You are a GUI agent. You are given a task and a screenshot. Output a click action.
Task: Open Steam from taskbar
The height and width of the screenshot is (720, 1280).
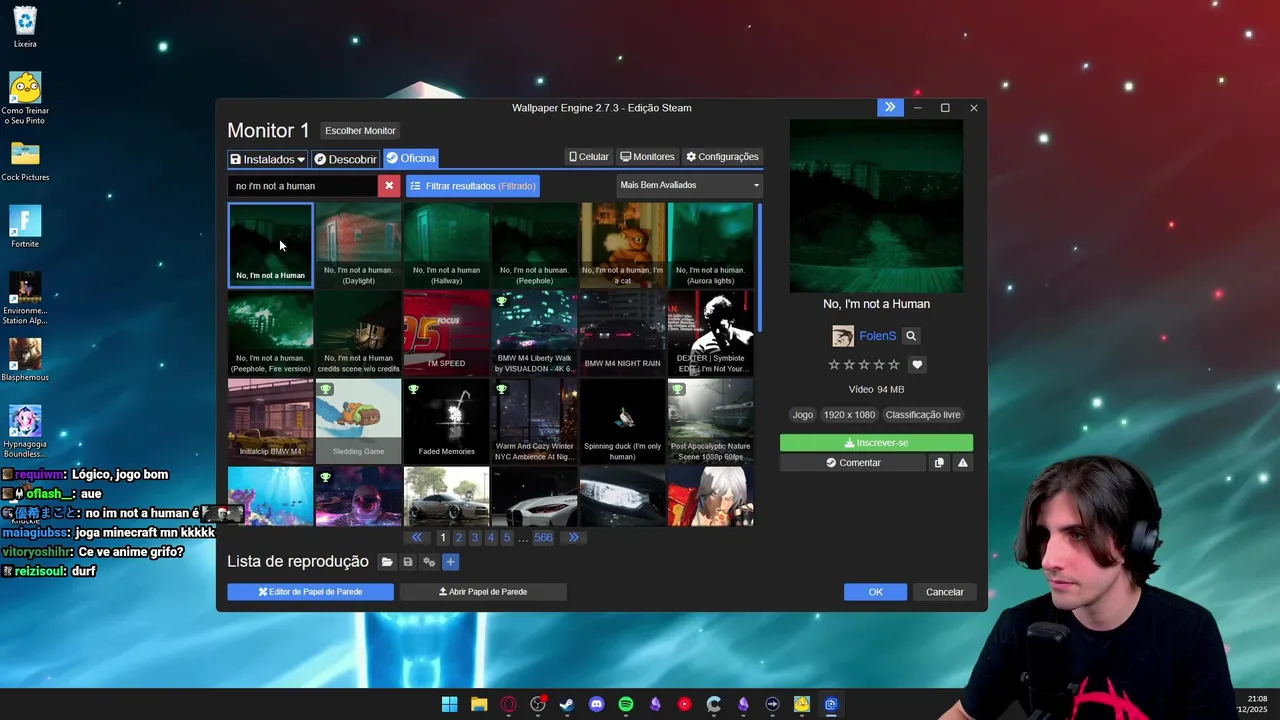pos(567,704)
